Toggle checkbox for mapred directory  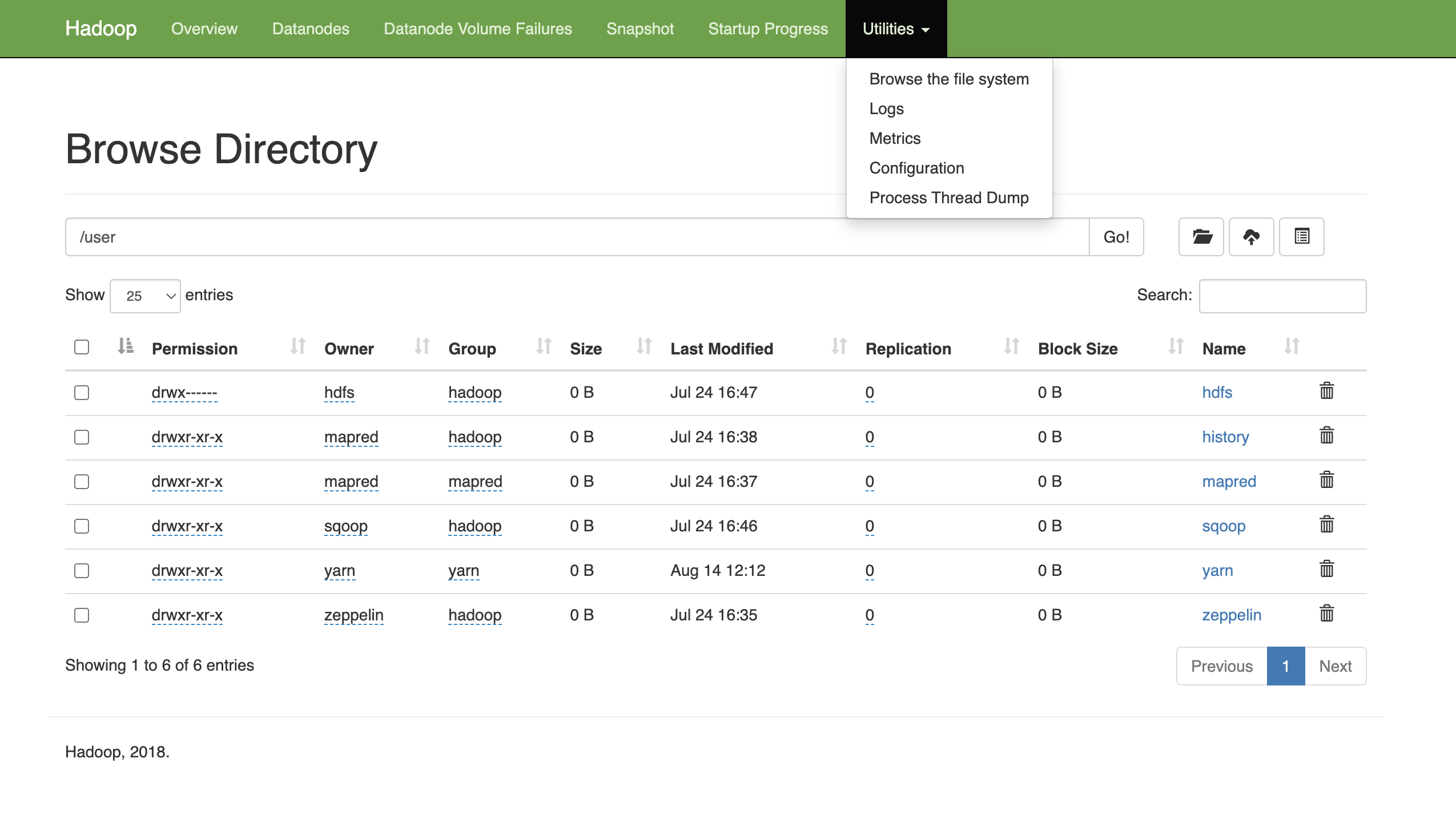(x=82, y=481)
